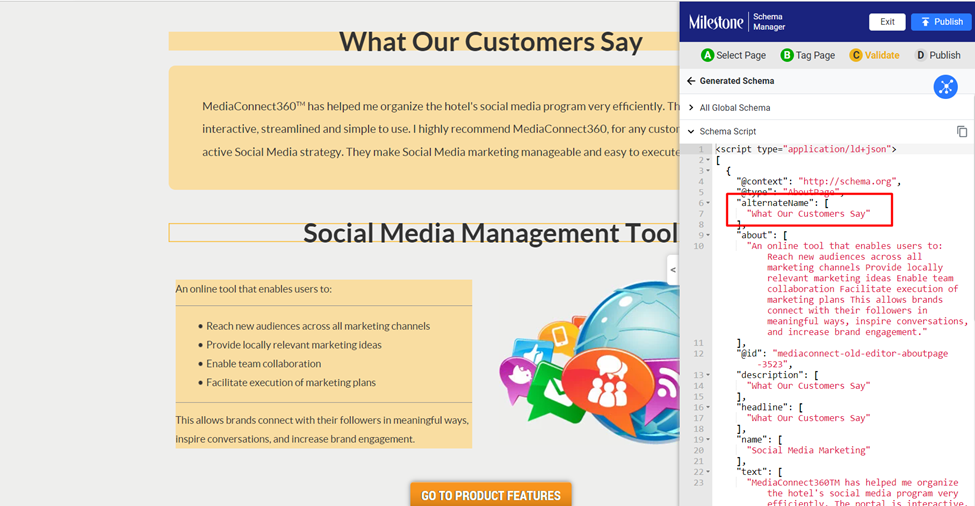Click the GO TO PRODUCT FEATURES button
The image size is (975, 506).
pos(491,495)
